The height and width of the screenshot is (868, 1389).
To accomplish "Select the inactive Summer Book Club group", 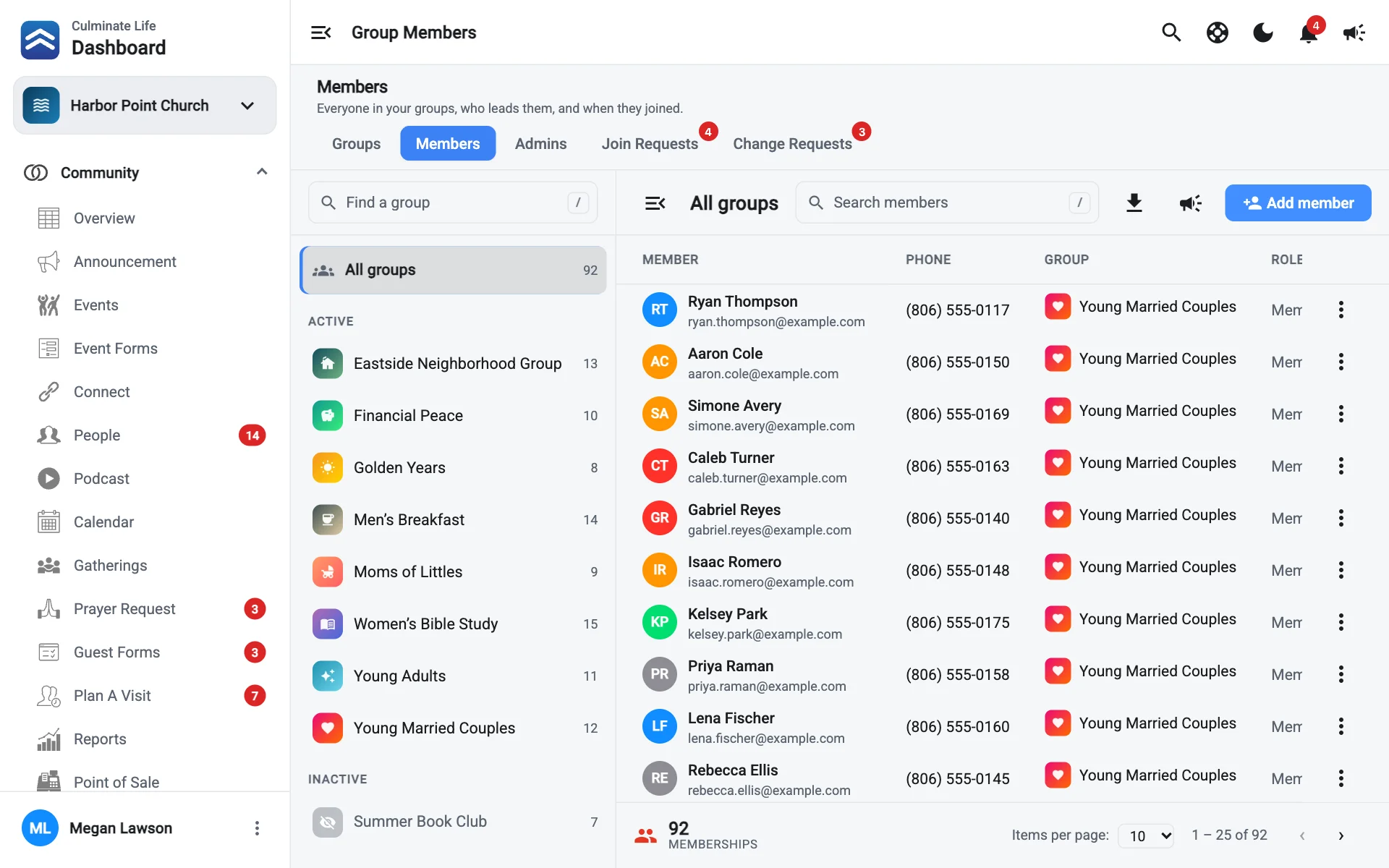I will 454,822.
